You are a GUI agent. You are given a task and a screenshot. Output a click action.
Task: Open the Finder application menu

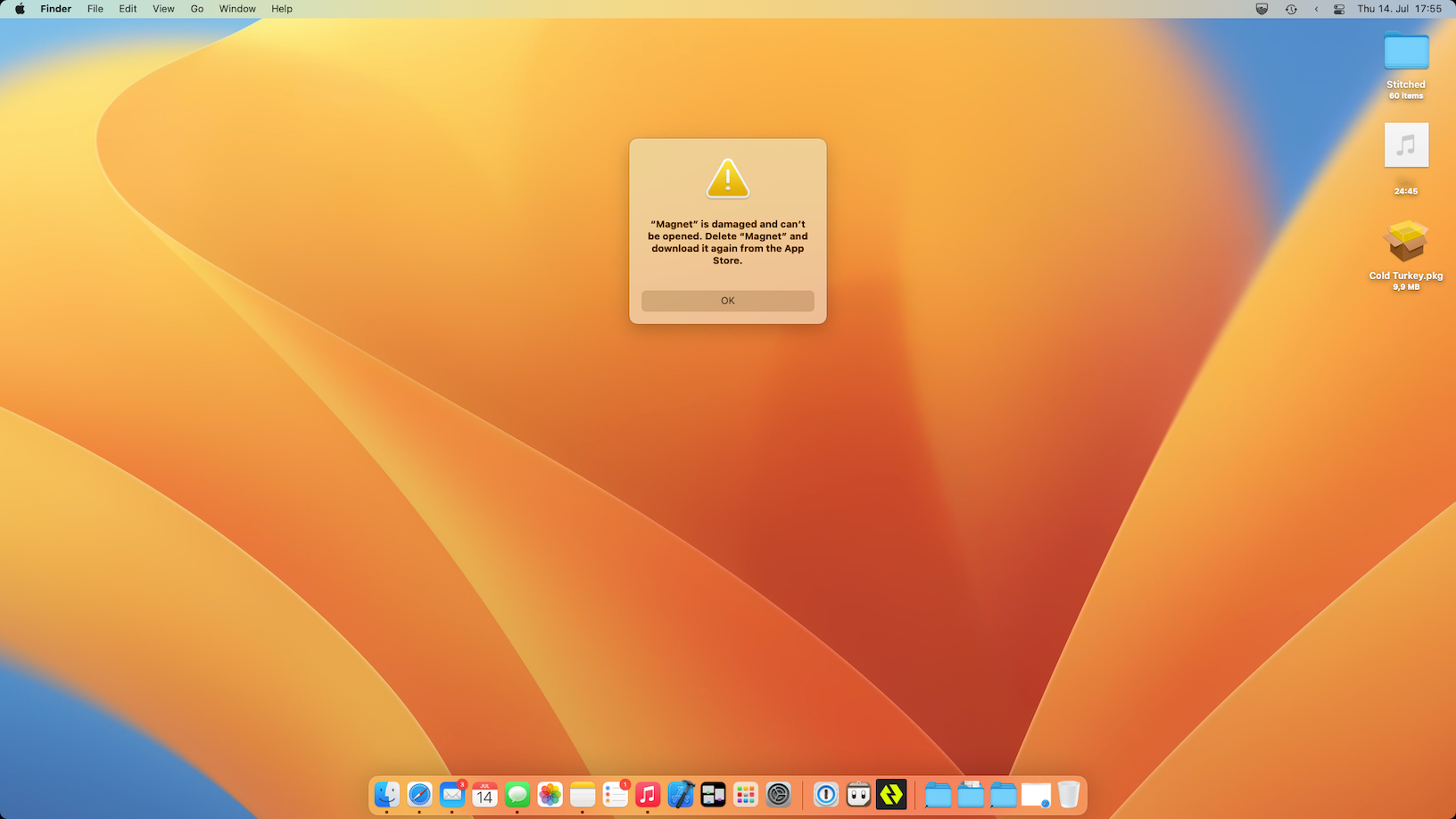coord(56,9)
